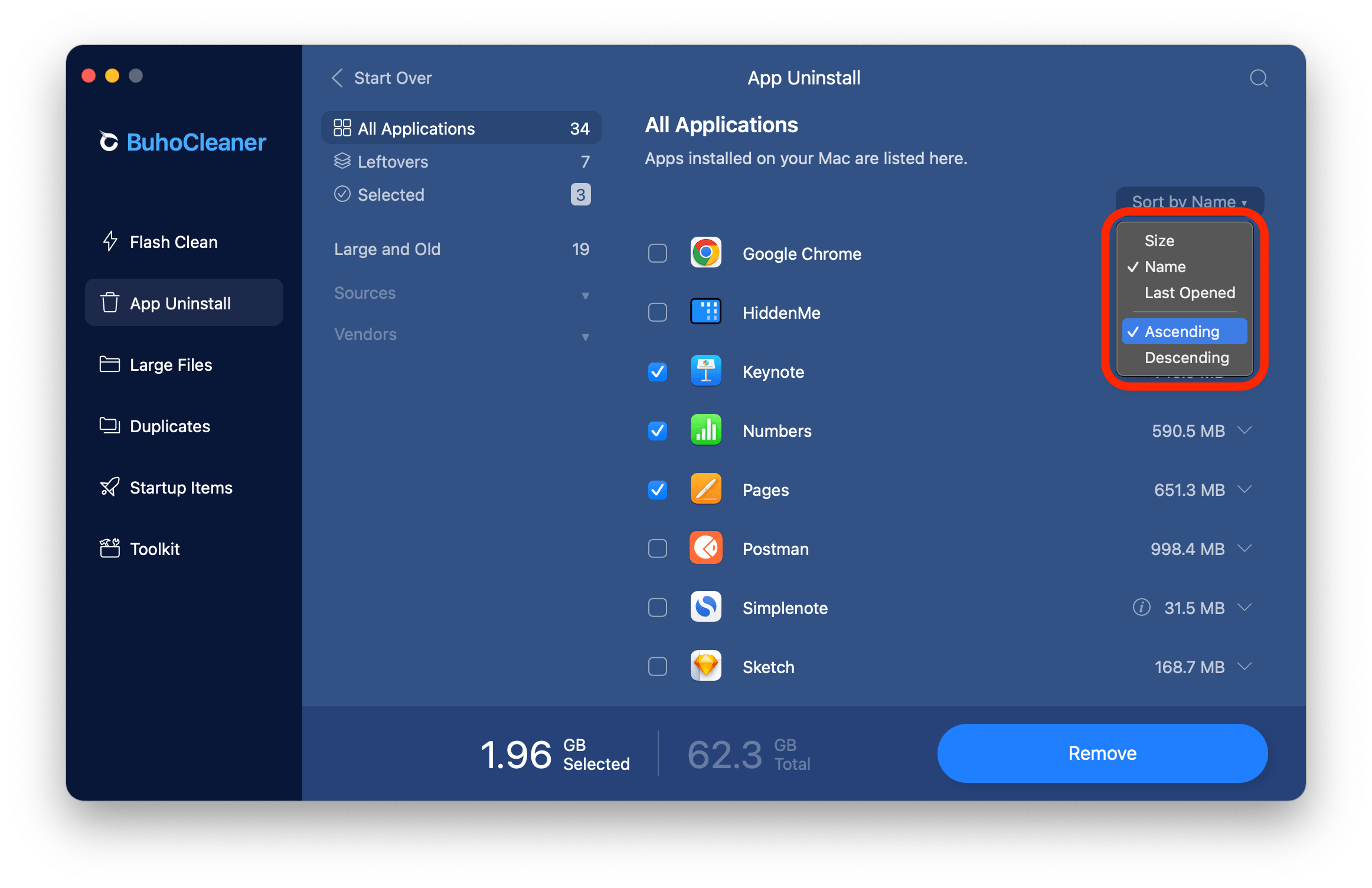The width and height of the screenshot is (1372, 888).
Task: Expand the Pages row details chevron
Action: point(1244,489)
